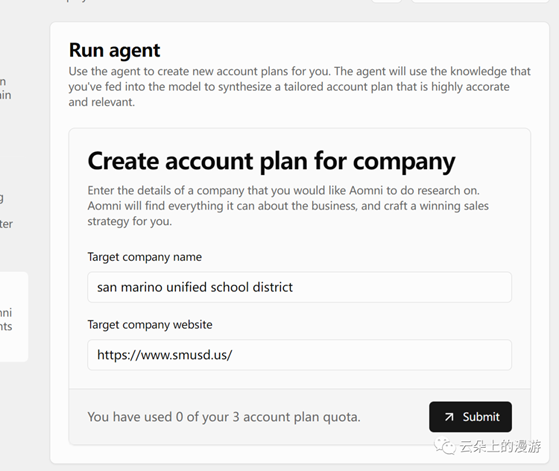Image resolution: width=559 pixels, height=471 pixels.
Task: Click the arrow icon inside Submit
Action: point(449,417)
